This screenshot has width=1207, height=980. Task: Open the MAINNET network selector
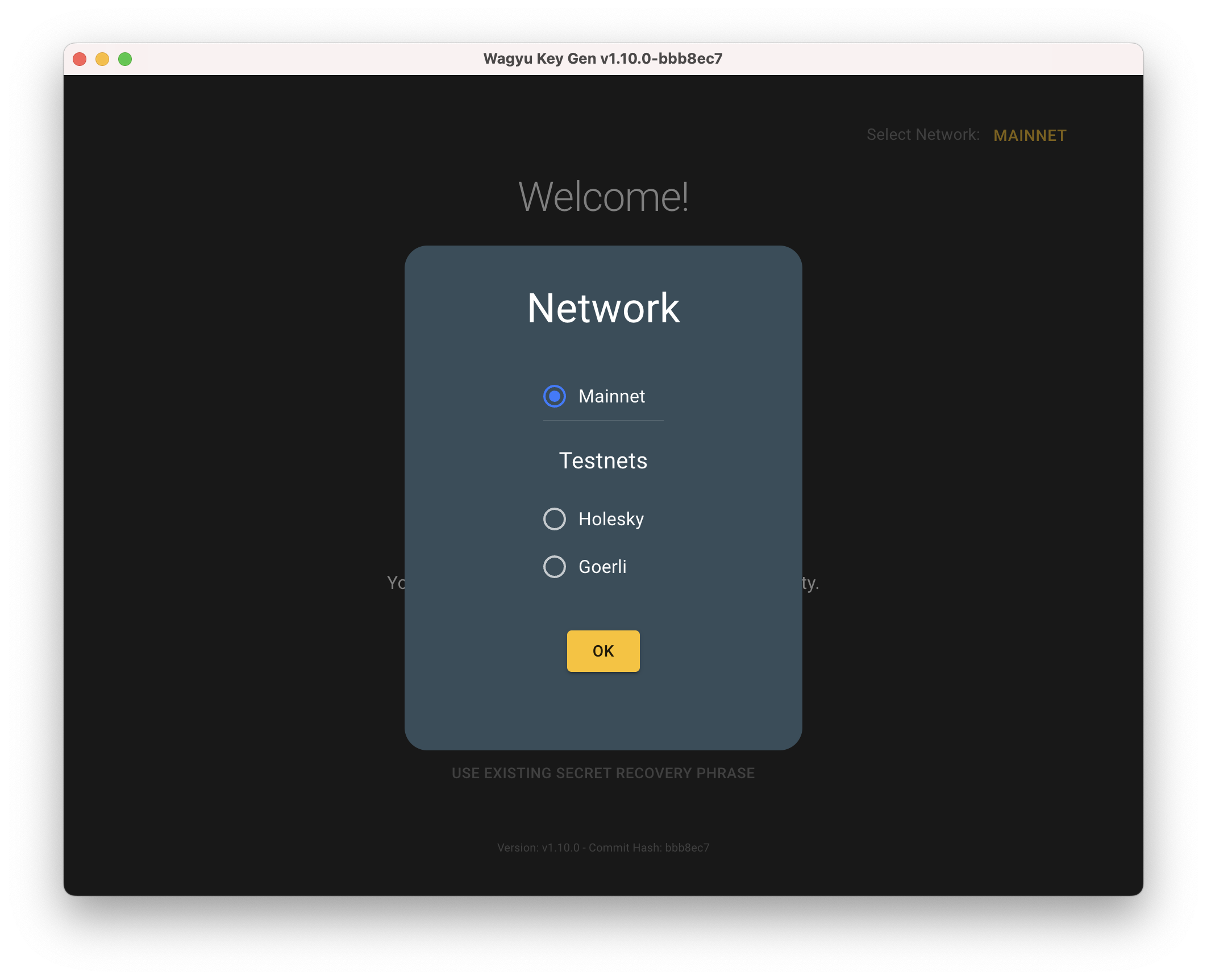click(x=1029, y=135)
